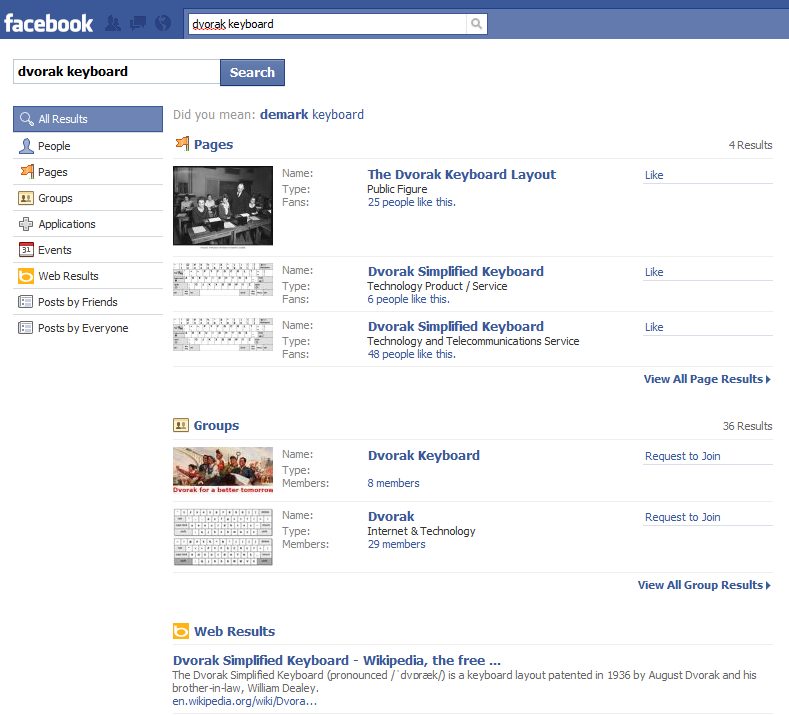Open the Dvorak Keyboard group
The image size is (789, 715).
coord(423,456)
